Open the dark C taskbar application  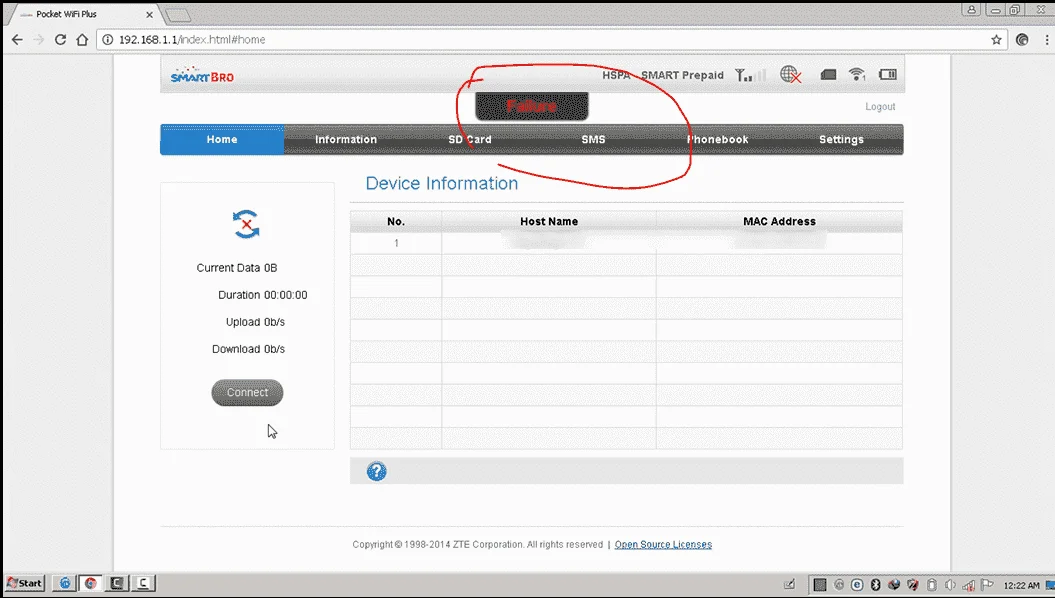coord(117,583)
